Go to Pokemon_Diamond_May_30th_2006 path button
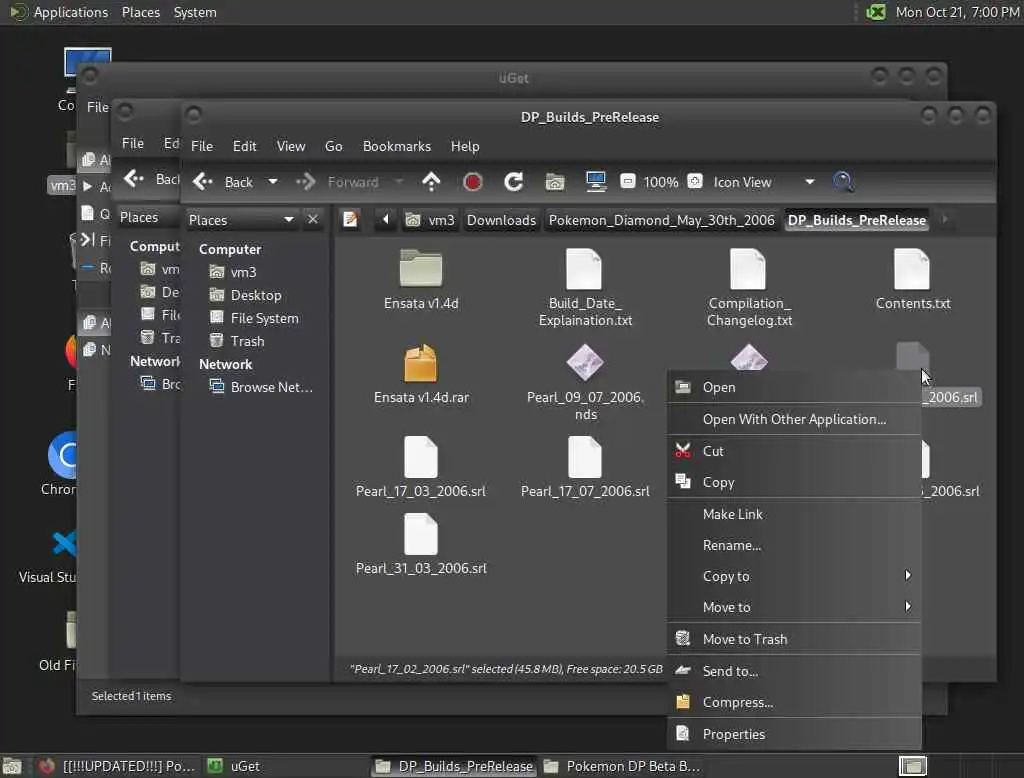This screenshot has width=1024, height=778. (662, 220)
